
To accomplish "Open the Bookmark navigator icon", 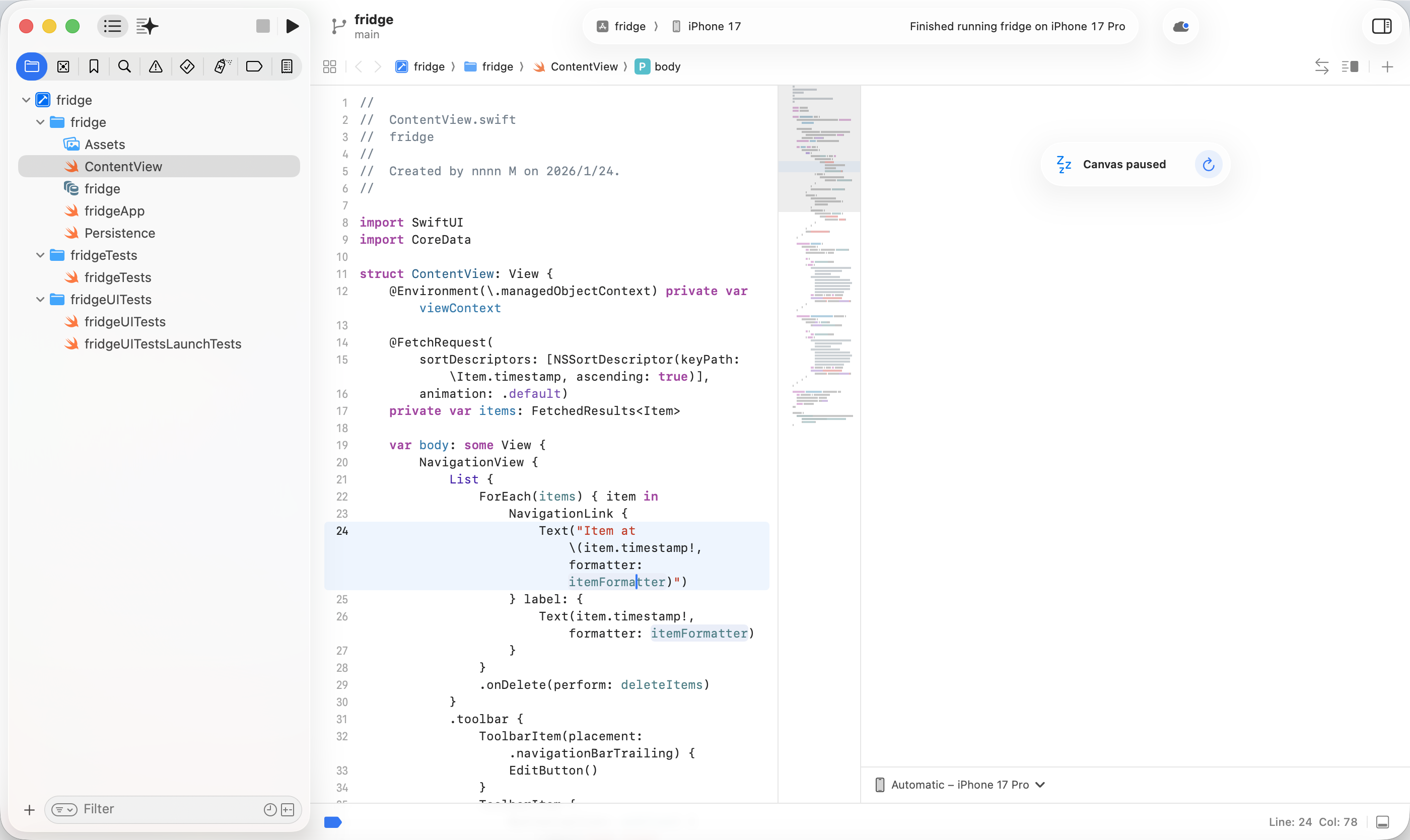I will tap(94, 67).
